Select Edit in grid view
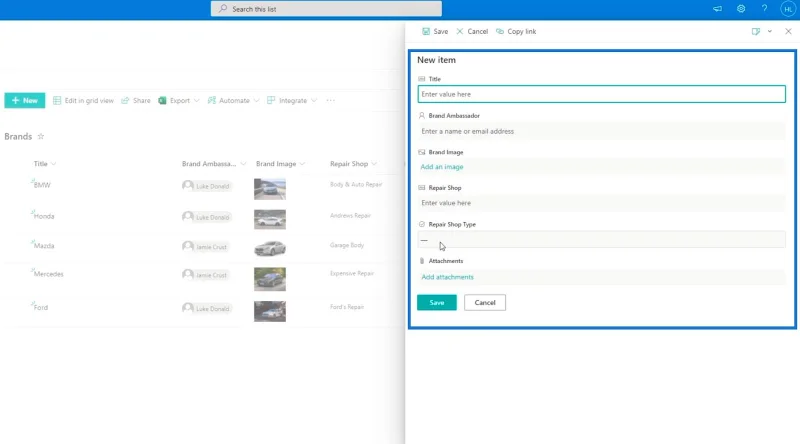 (84, 101)
